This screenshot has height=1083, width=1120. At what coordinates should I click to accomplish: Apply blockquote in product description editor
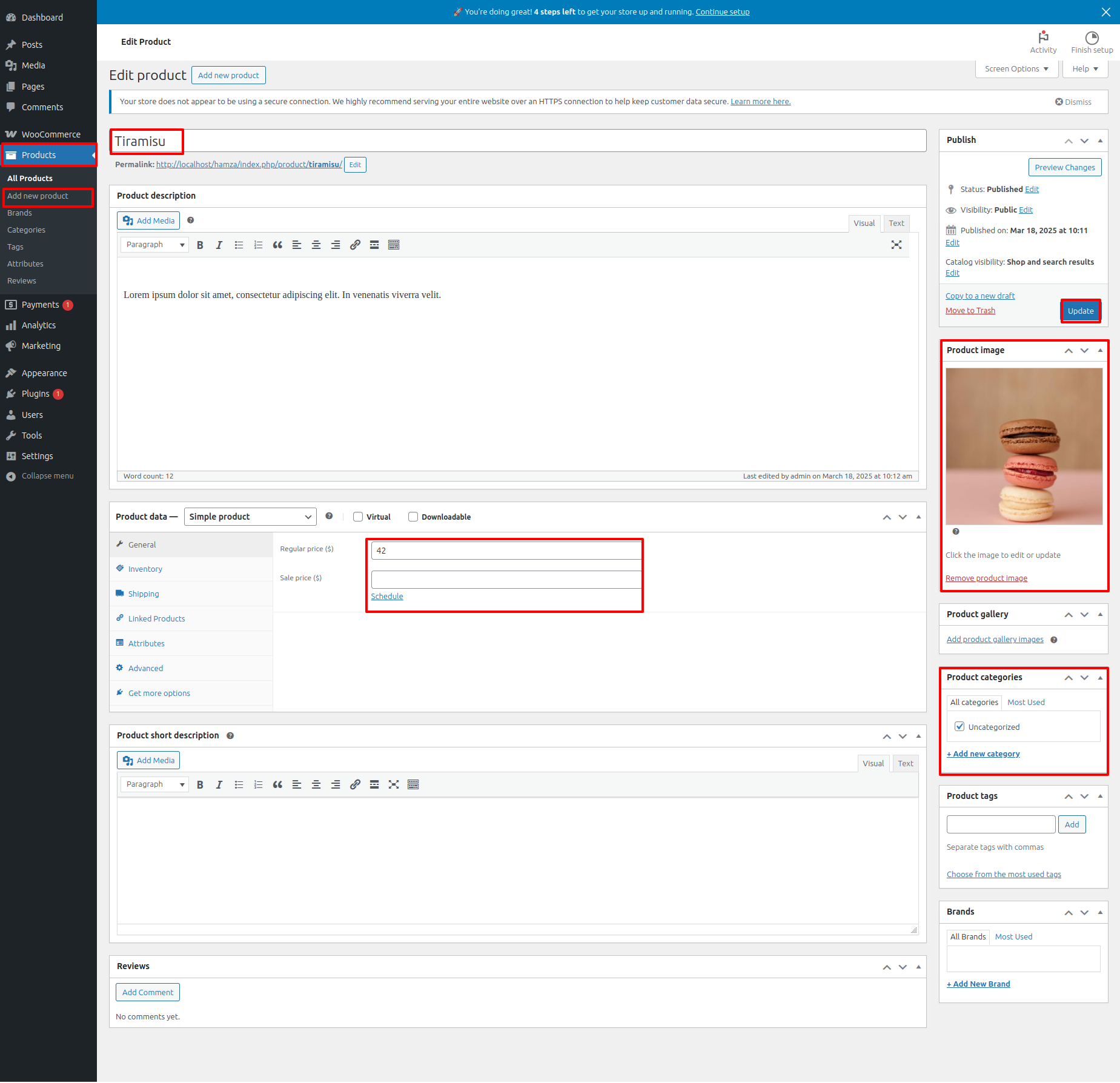click(277, 245)
